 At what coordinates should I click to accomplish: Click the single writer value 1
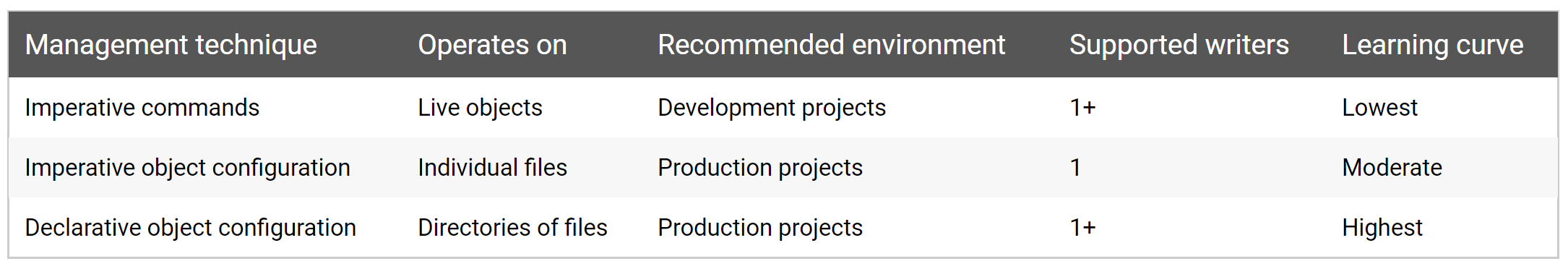[x=1075, y=168]
